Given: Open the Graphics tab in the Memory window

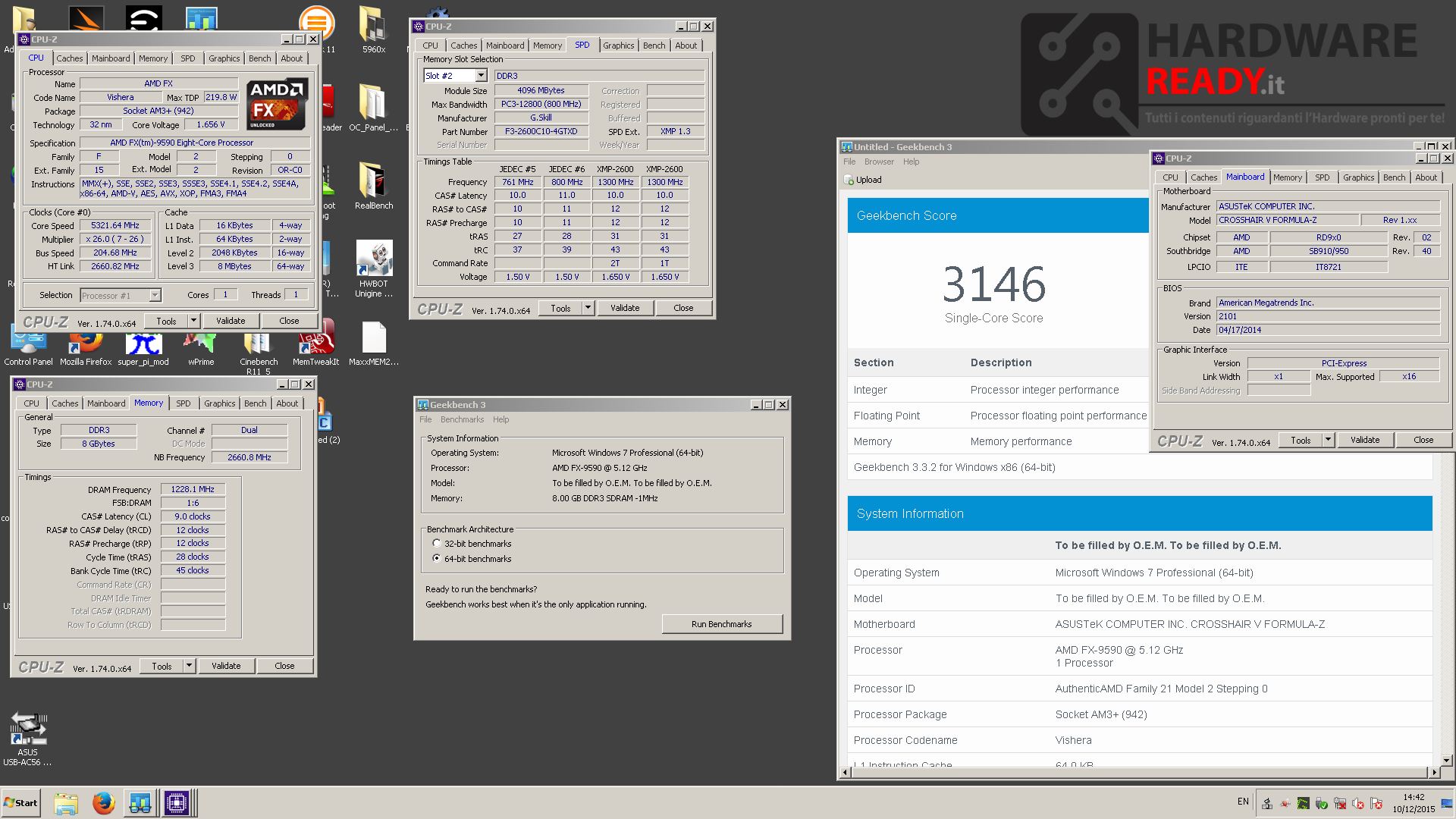Looking at the screenshot, I should click(220, 403).
